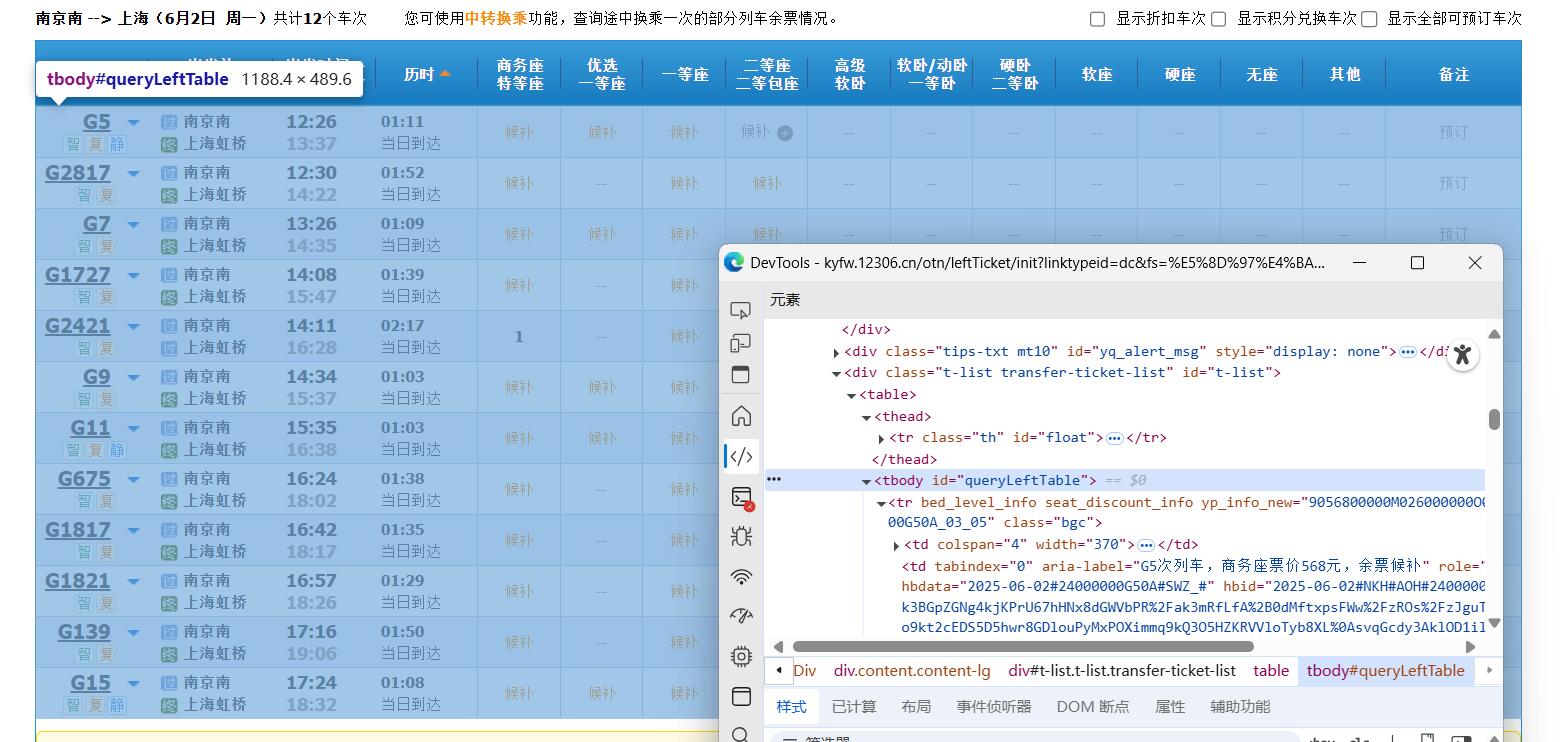1560x742 pixels.
Task: Open the Sources bug icon in DevTools
Action: [x=740, y=537]
